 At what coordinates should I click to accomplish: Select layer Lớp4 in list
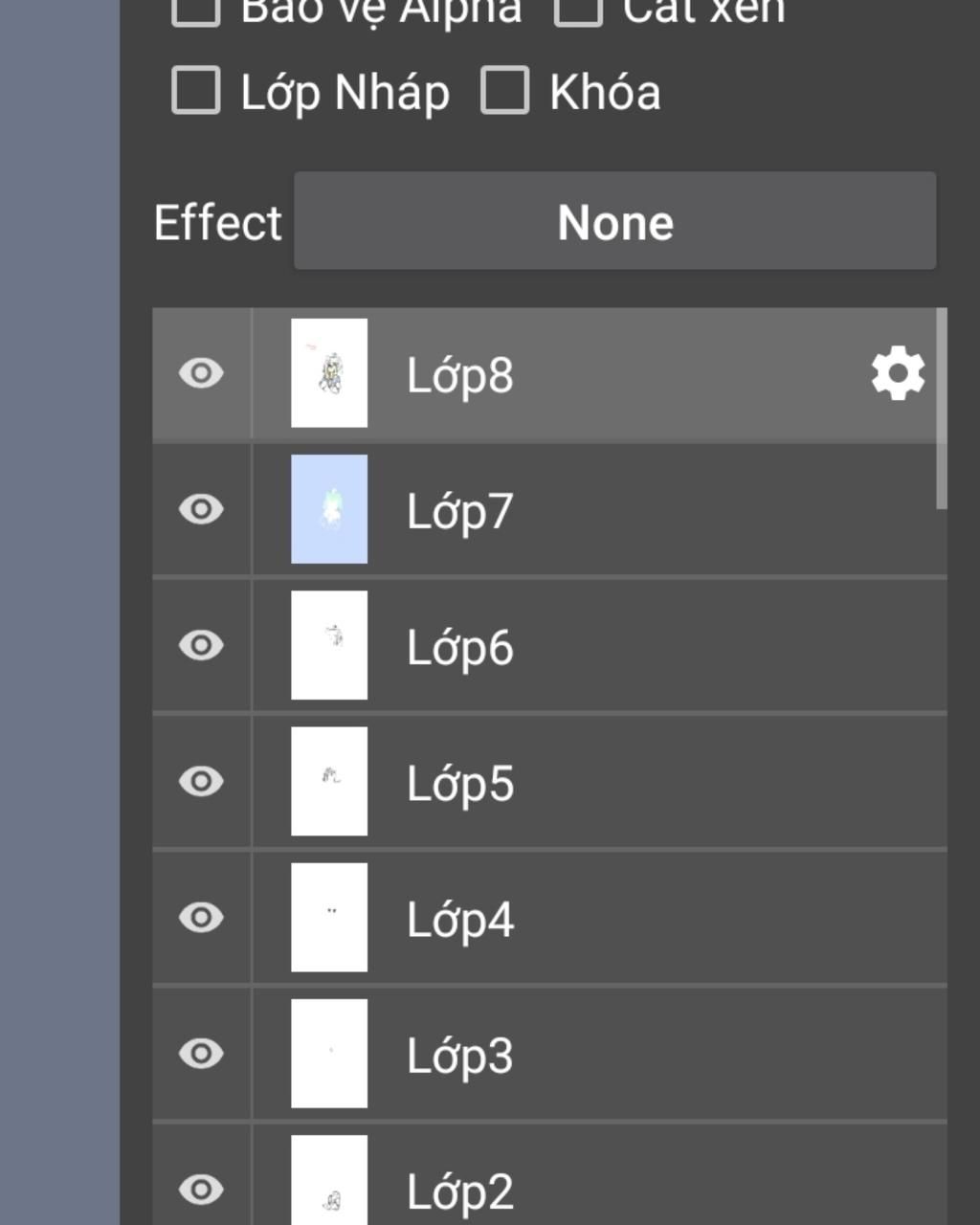pos(460,920)
